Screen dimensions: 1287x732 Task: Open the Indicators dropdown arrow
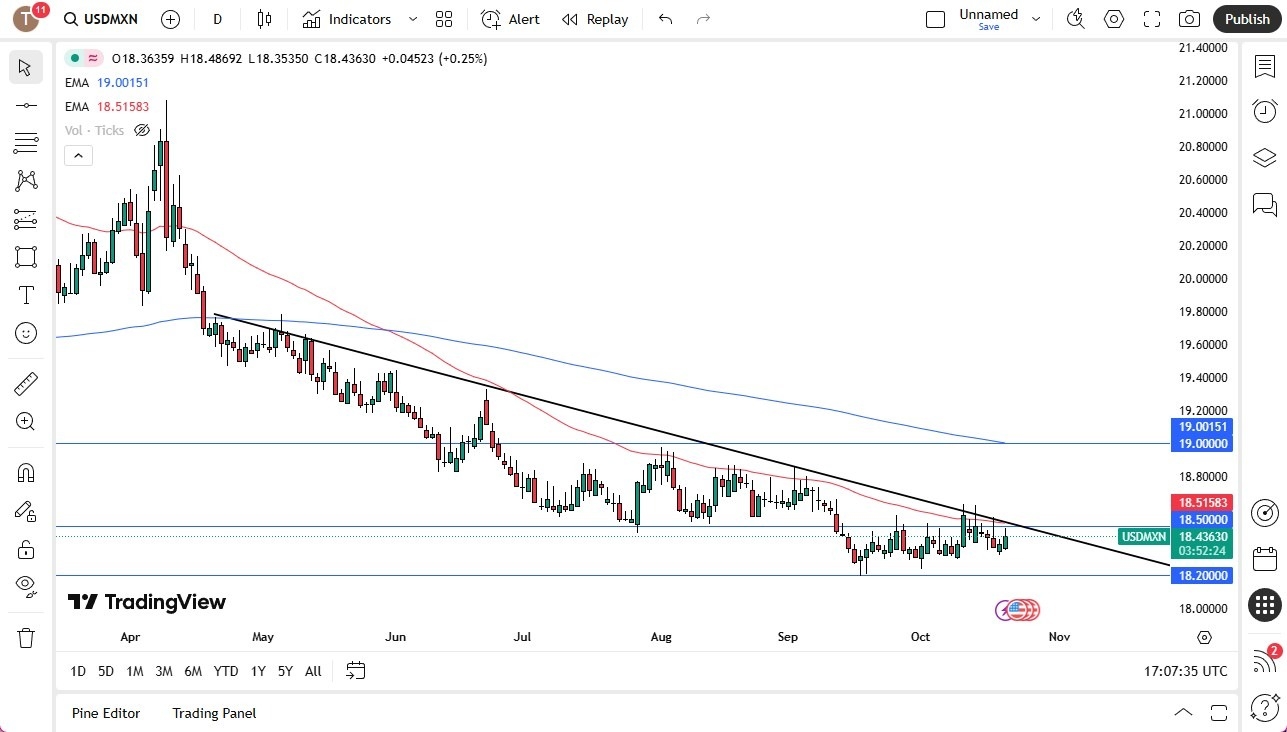point(412,19)
